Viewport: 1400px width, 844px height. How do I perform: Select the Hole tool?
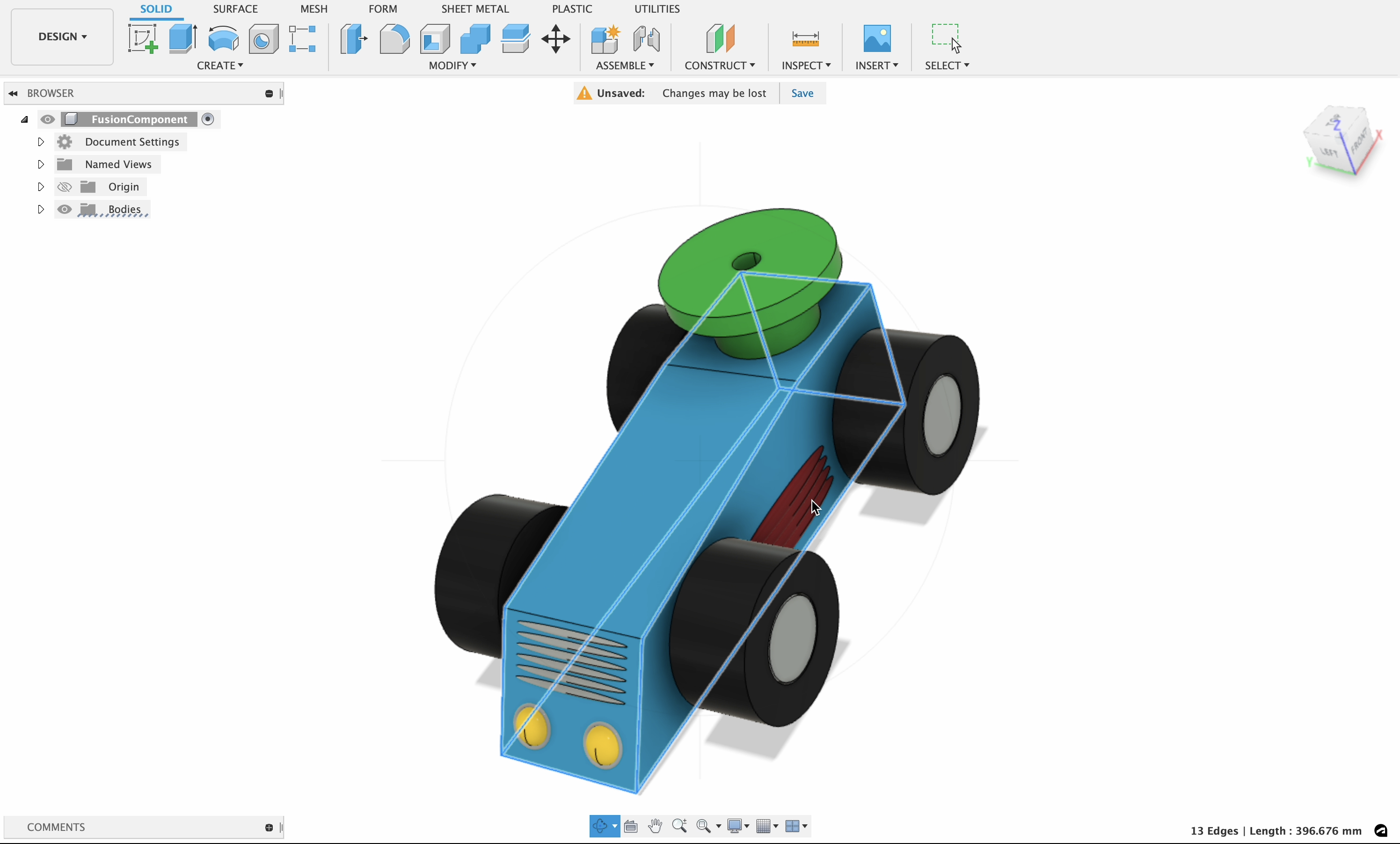(x=263, y=39)
